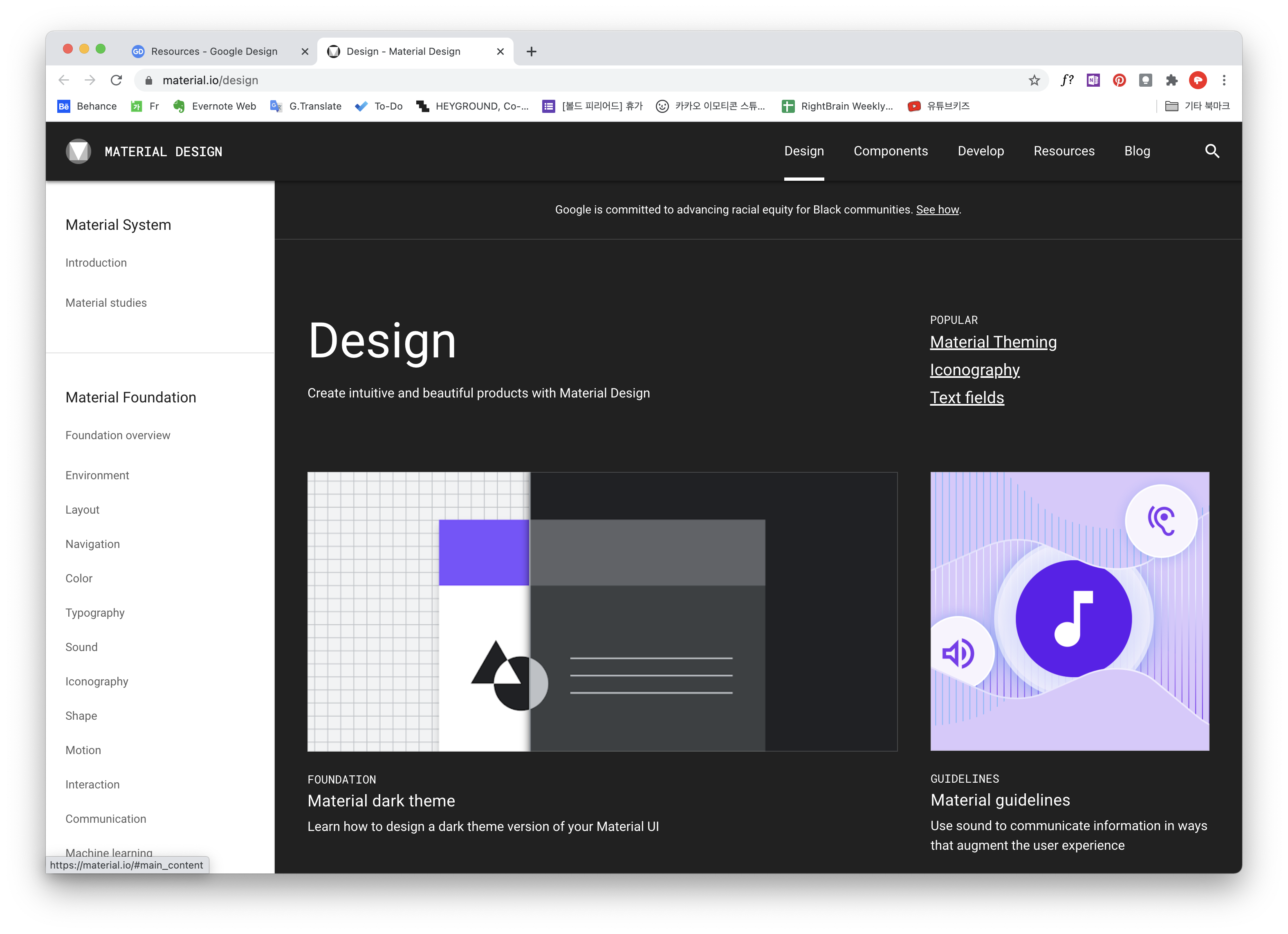The image size is (1288, 934).
Task: Open the Extensions puzzle piece icon
Action: pyautogui.click(x=1171, y=80)
